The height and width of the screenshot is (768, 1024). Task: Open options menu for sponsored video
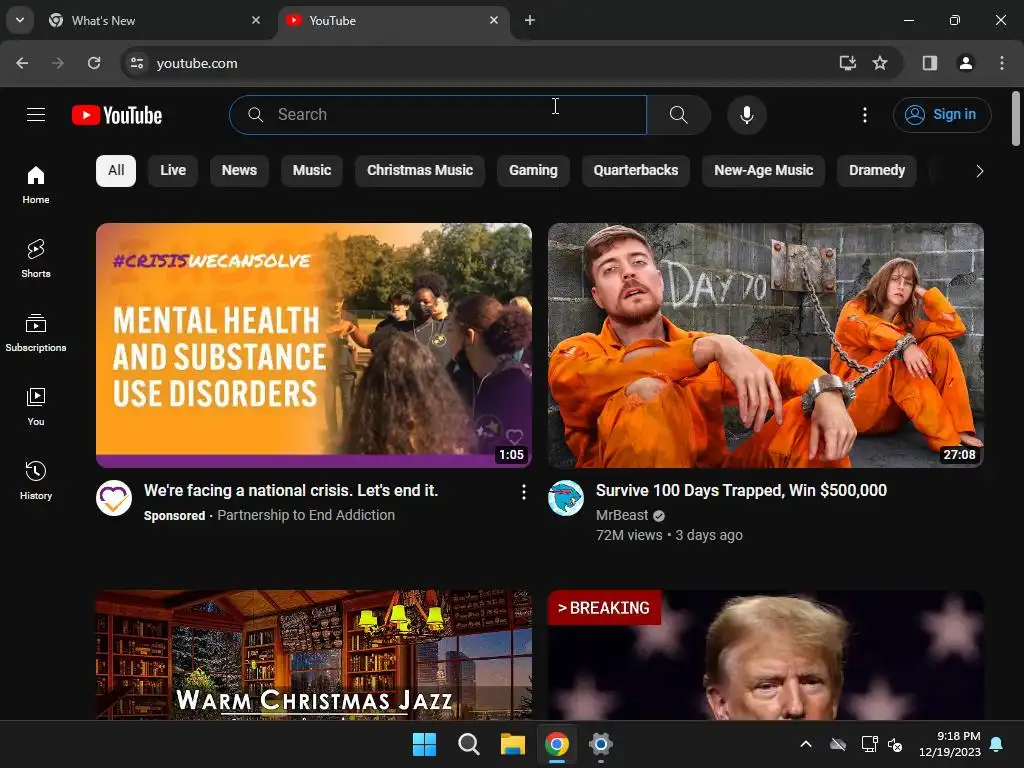pyautogui.click(x=524, y=492)
